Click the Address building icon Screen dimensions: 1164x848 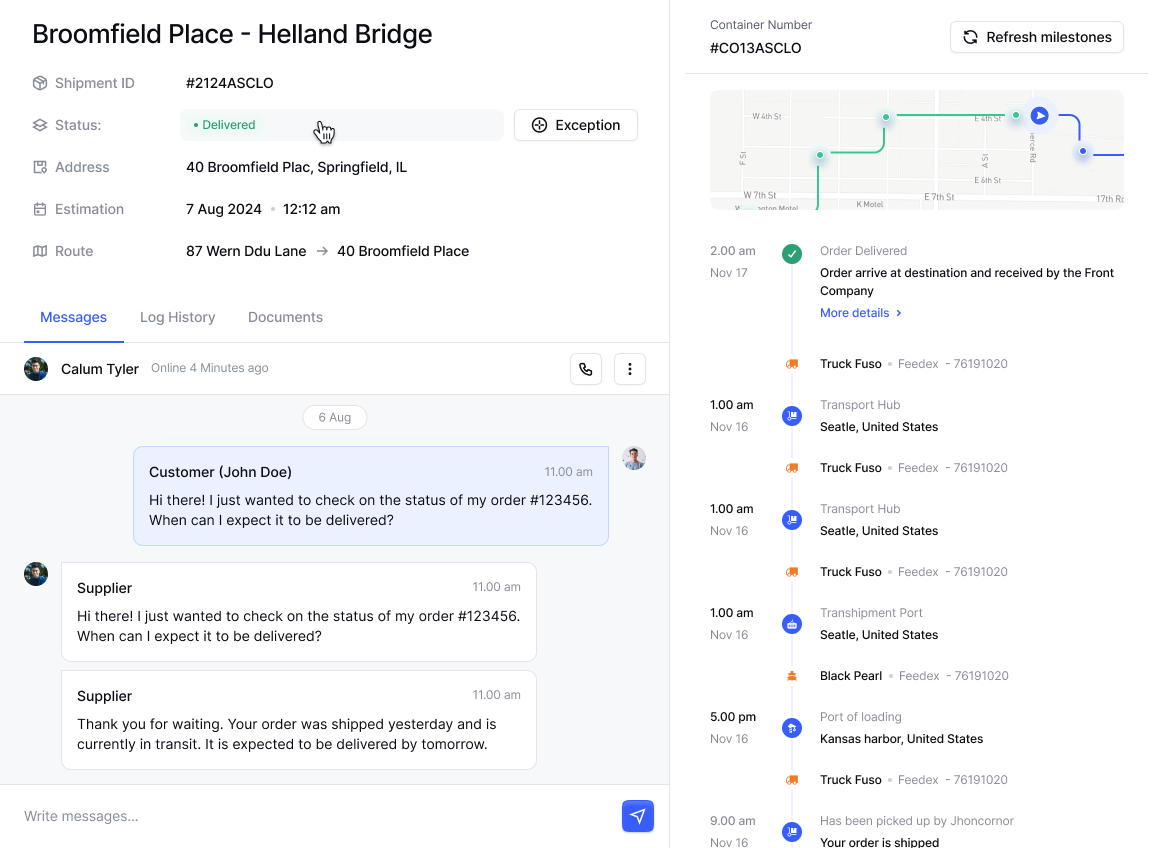pyautogui.click(x=40, y=167)
